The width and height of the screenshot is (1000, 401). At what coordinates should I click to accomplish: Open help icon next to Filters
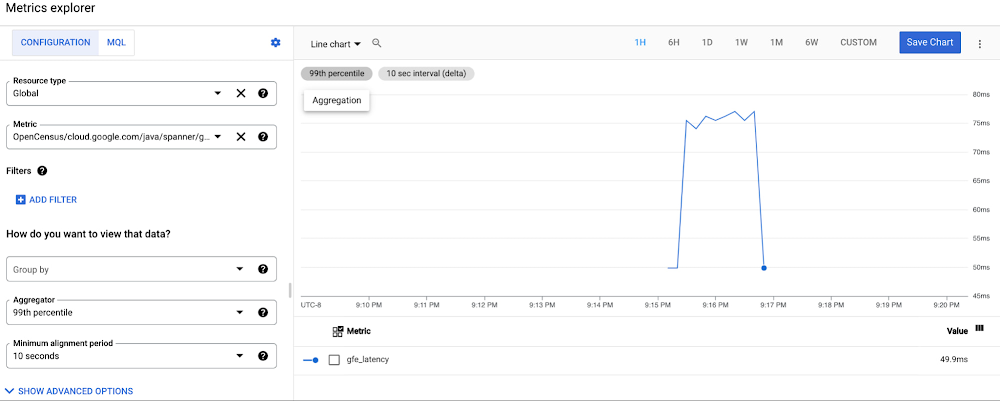click(x=42, y=171)
